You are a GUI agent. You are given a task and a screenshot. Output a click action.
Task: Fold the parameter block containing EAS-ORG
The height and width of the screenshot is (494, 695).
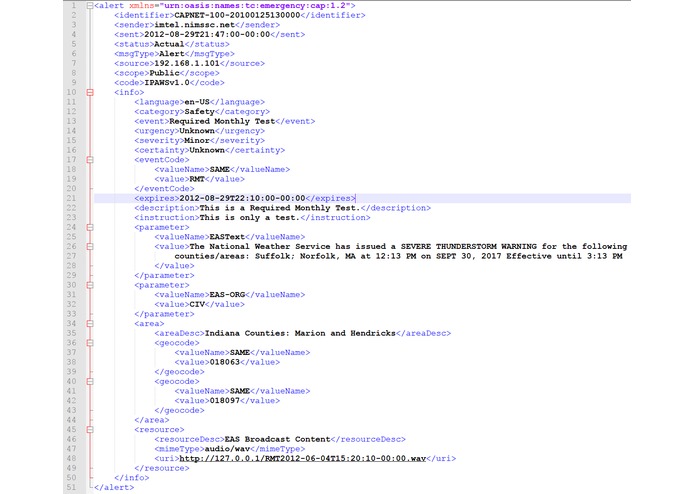[90, 285]
